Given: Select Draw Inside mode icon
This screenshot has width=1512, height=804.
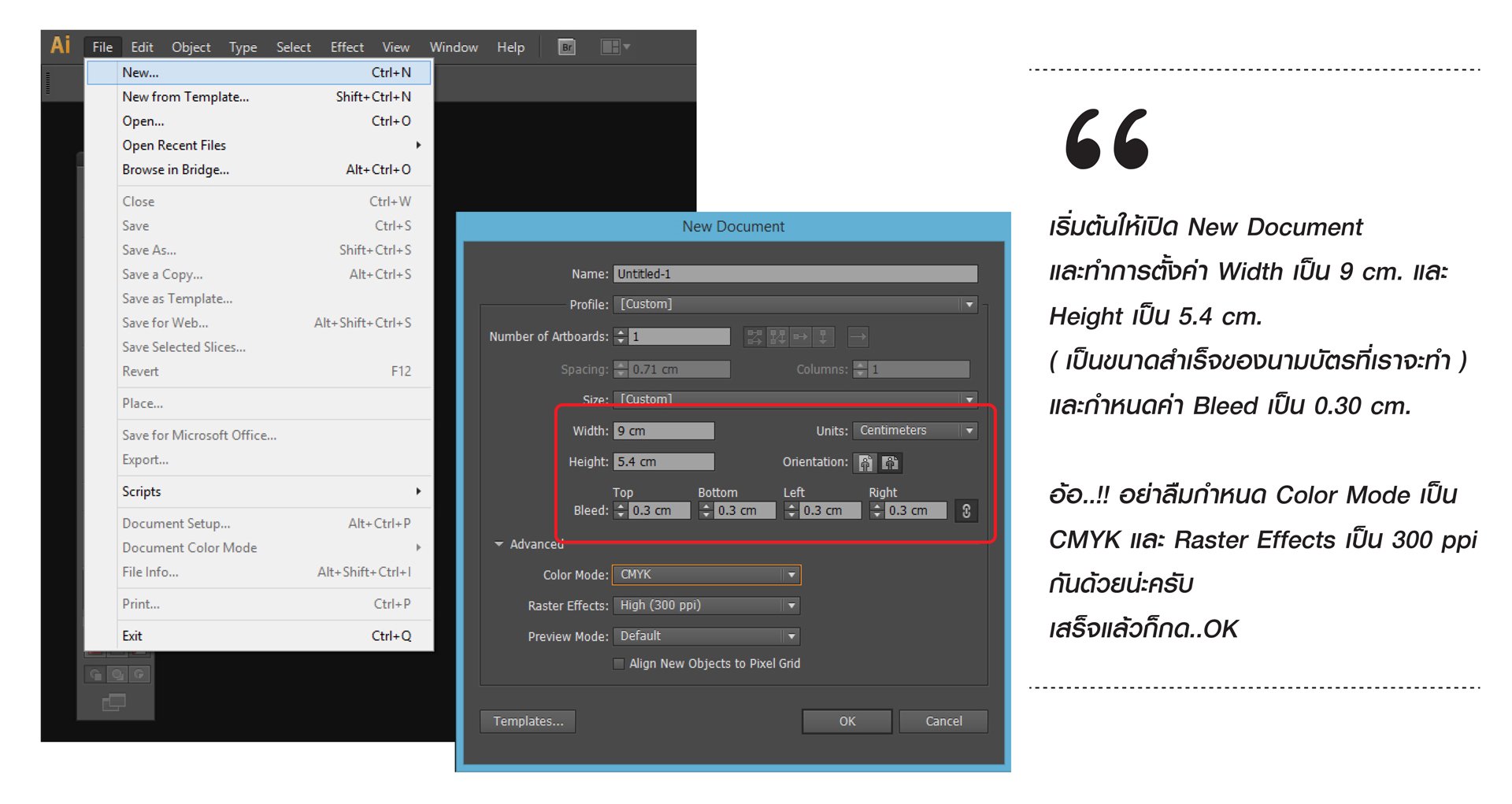Looking at the screenshot, I should [139, 674].
